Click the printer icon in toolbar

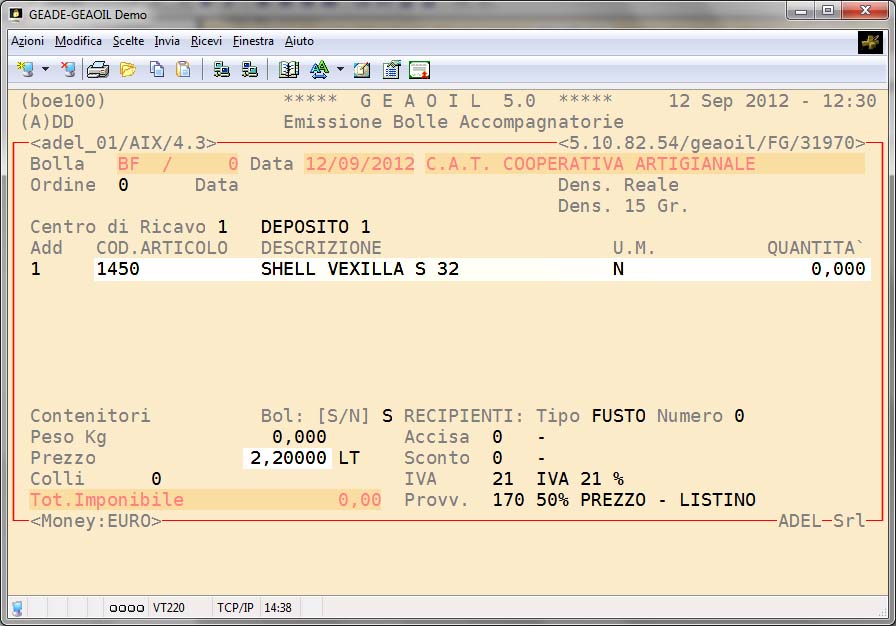tap(98, 70)
